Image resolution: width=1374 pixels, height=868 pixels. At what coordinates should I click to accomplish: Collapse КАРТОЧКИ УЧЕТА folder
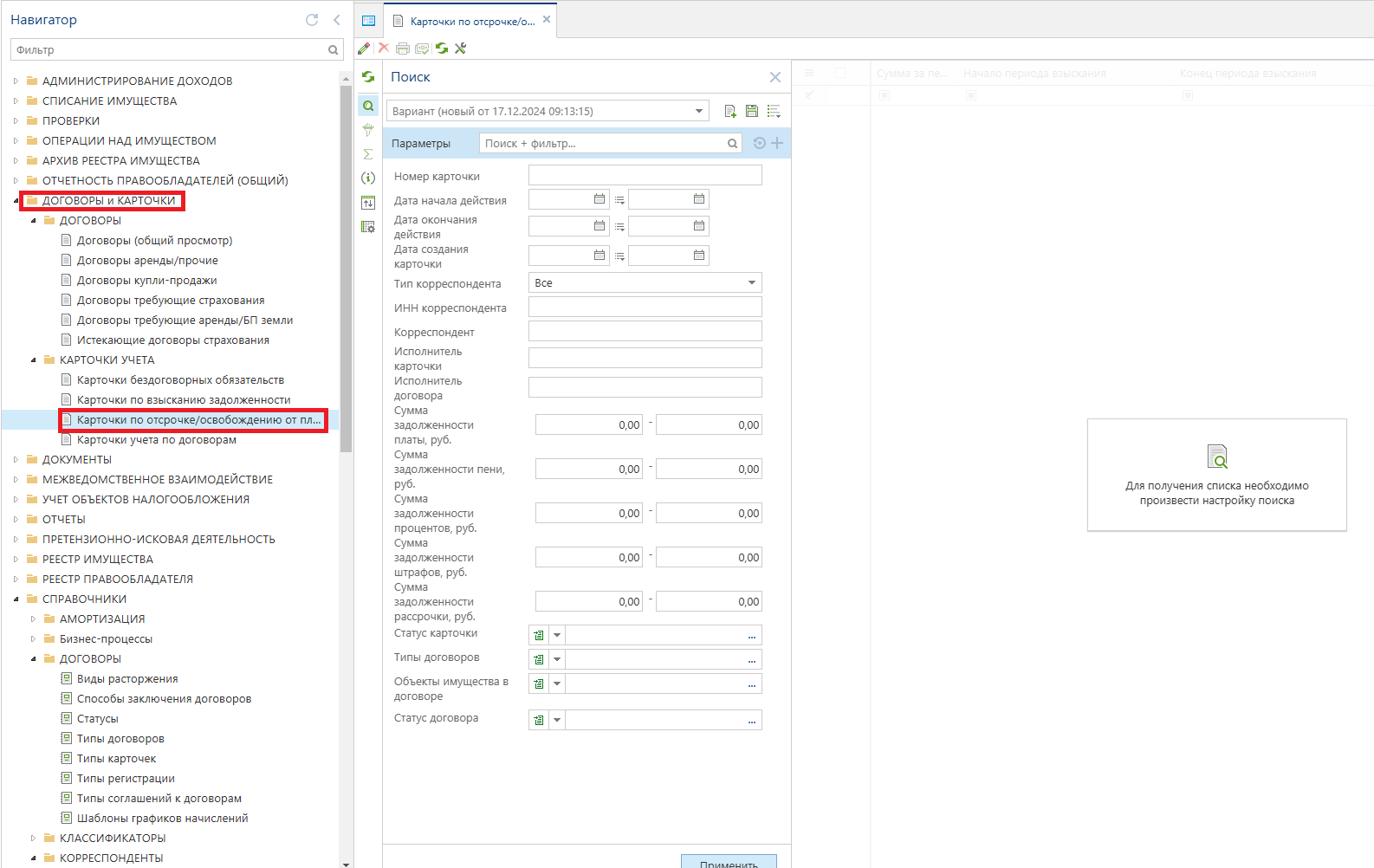tap(33, 360)
